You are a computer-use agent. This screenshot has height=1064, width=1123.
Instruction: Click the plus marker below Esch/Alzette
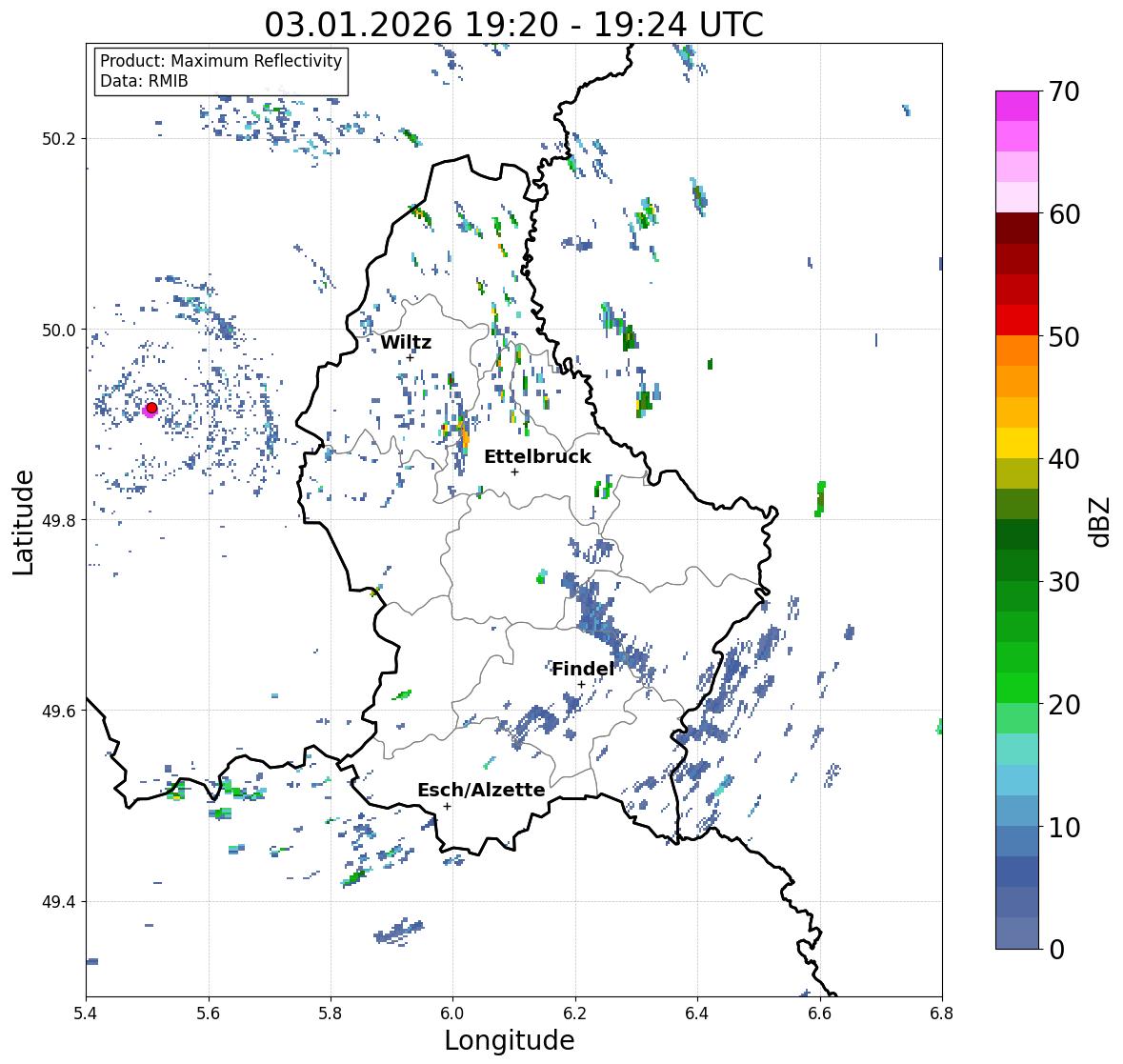click(447, 806)
